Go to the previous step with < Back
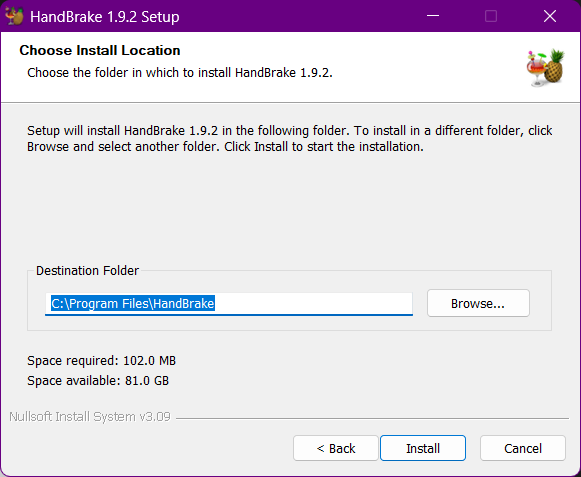The height and width of the screenshot is (477, 581). coord(336,448)
